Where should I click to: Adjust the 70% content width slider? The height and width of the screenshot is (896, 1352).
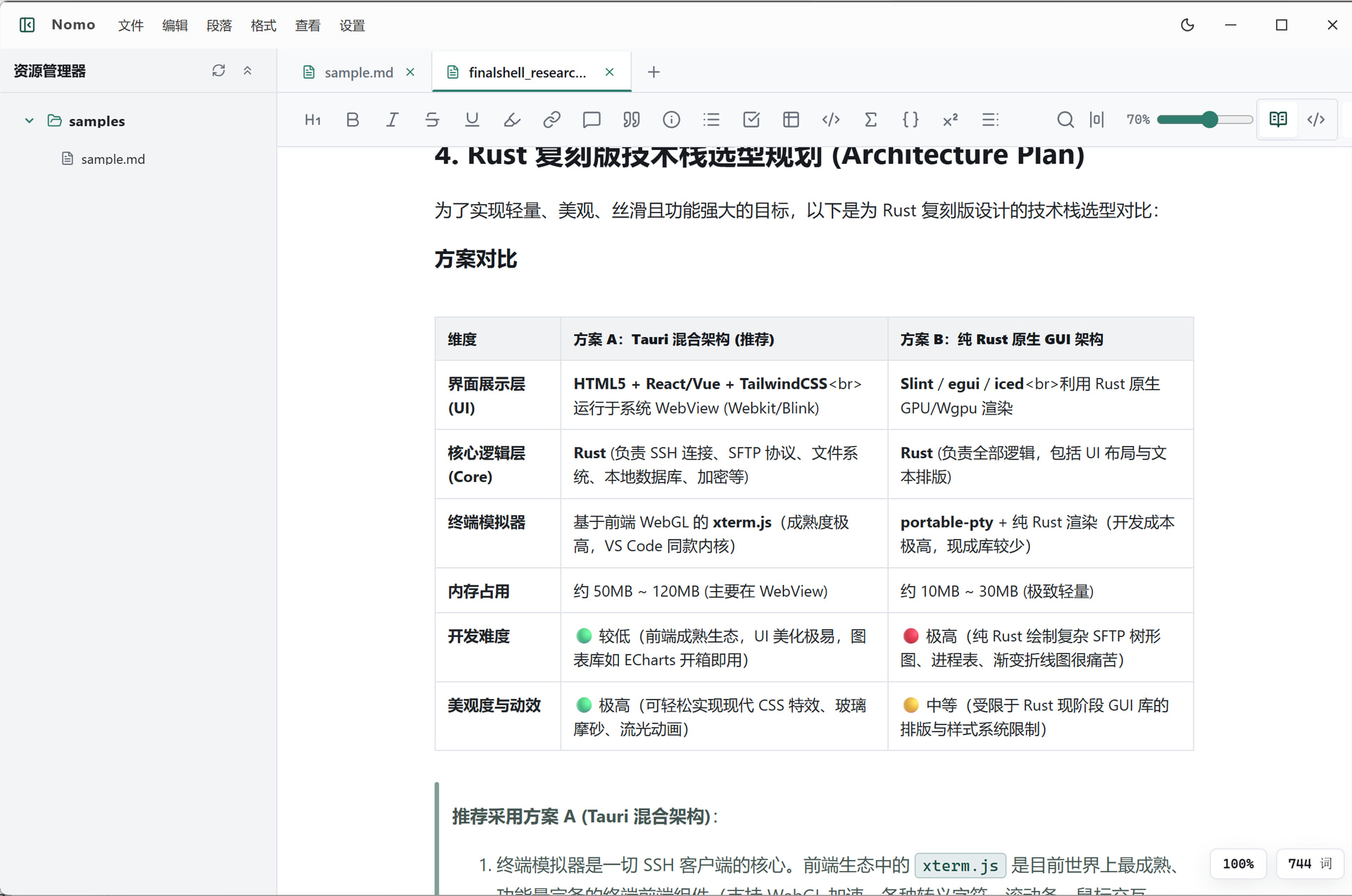pyautogui.click(x=1205, y=120)
